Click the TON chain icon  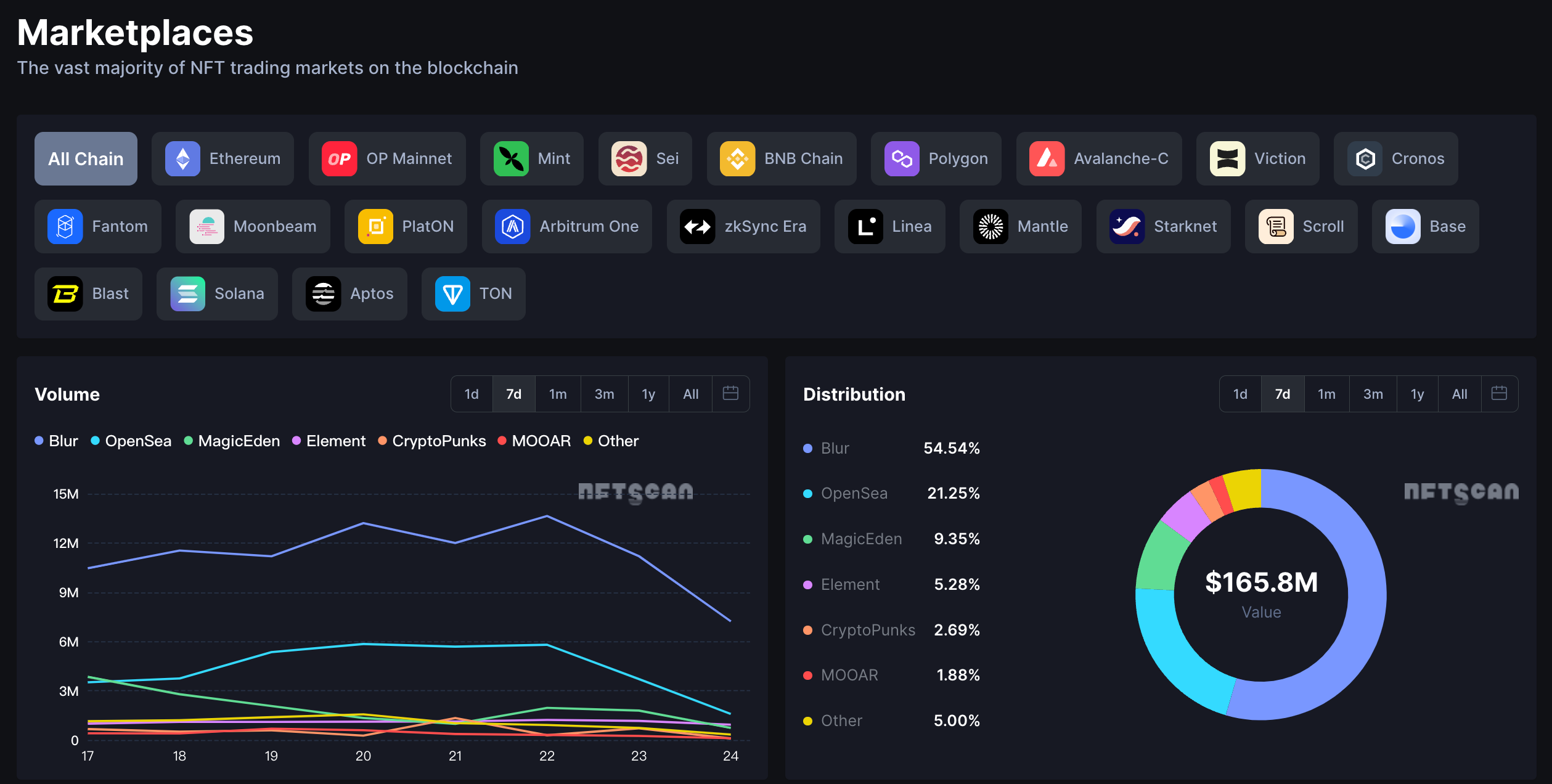[452, 294]
